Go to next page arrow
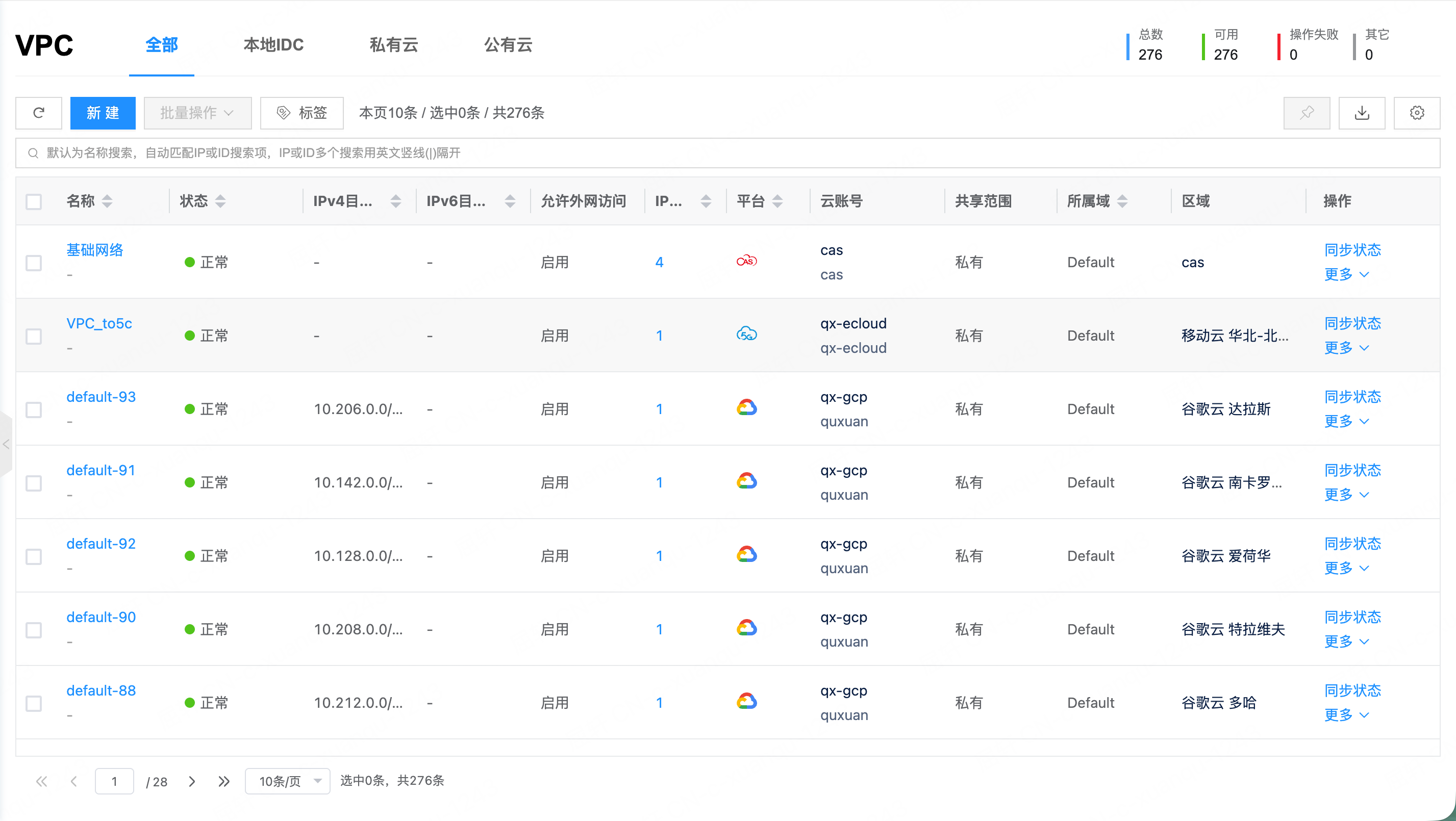The height and width of the screenshot is (821, 1456). (192, 781)
